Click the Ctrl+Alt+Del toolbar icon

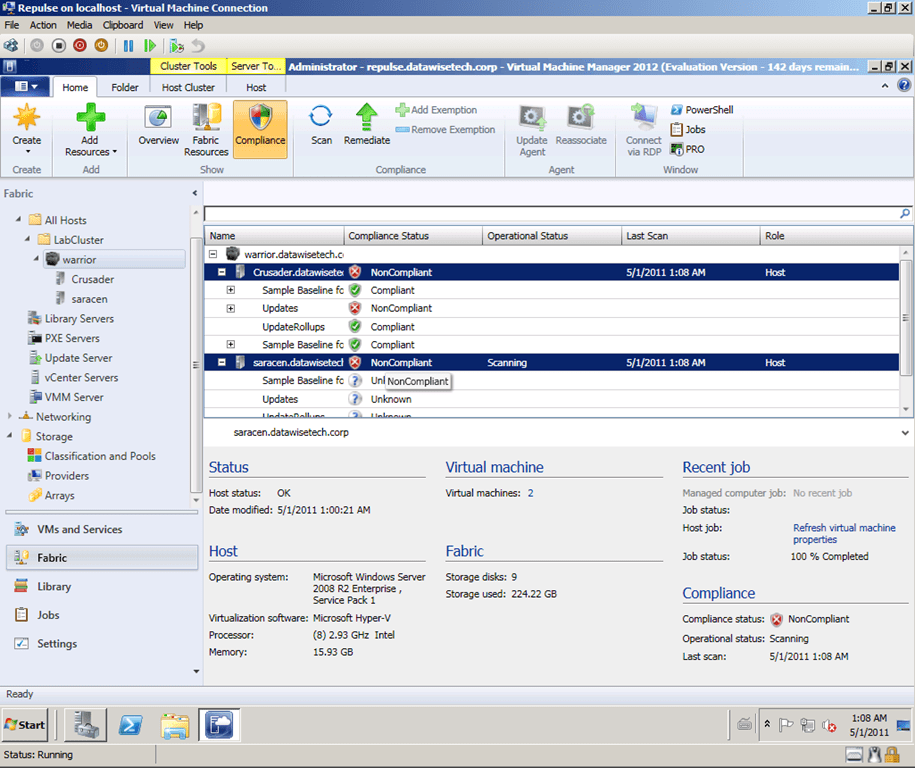pos(11,46)
